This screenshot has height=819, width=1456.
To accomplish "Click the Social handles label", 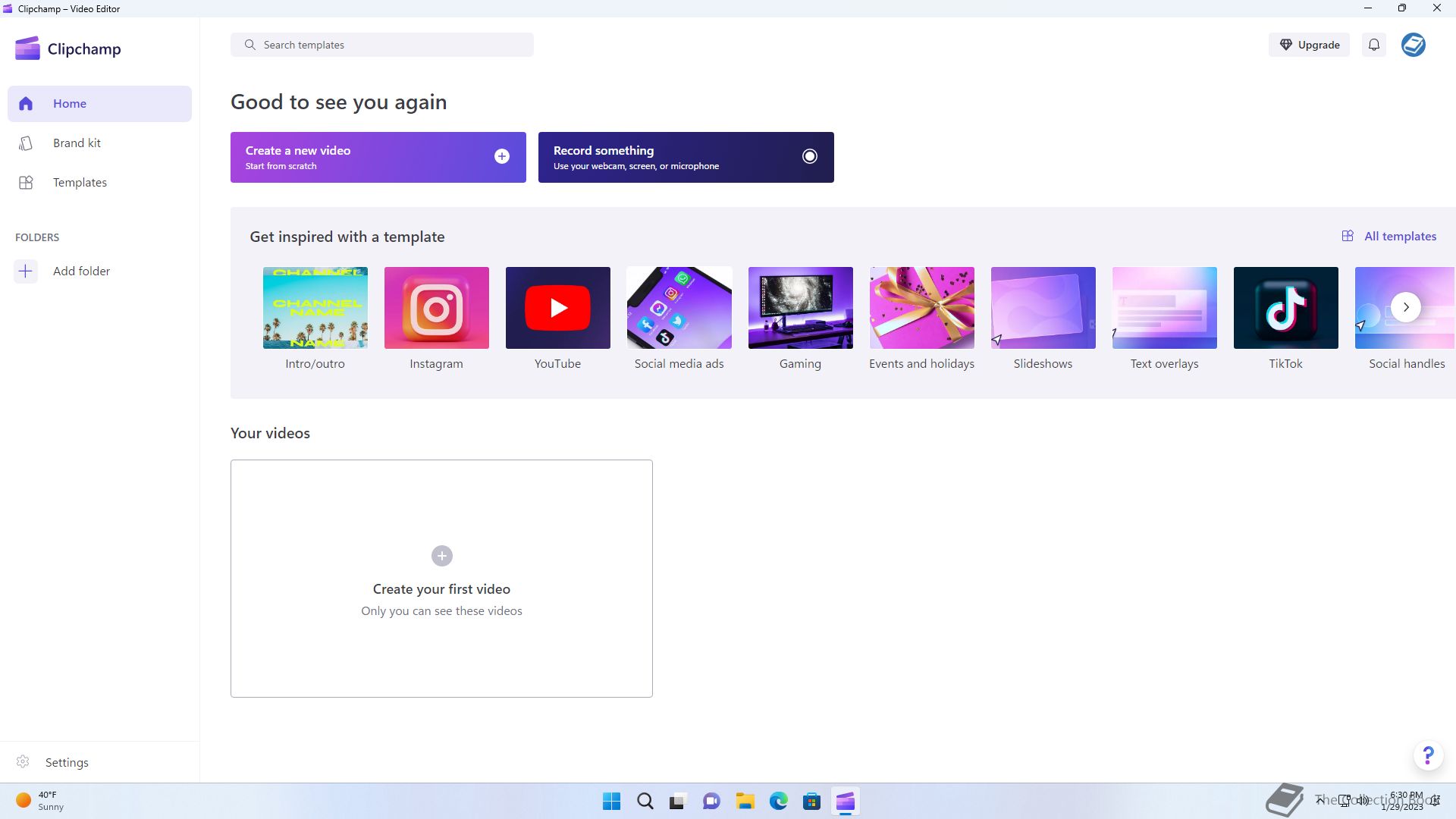I will tap(1407, 364).
